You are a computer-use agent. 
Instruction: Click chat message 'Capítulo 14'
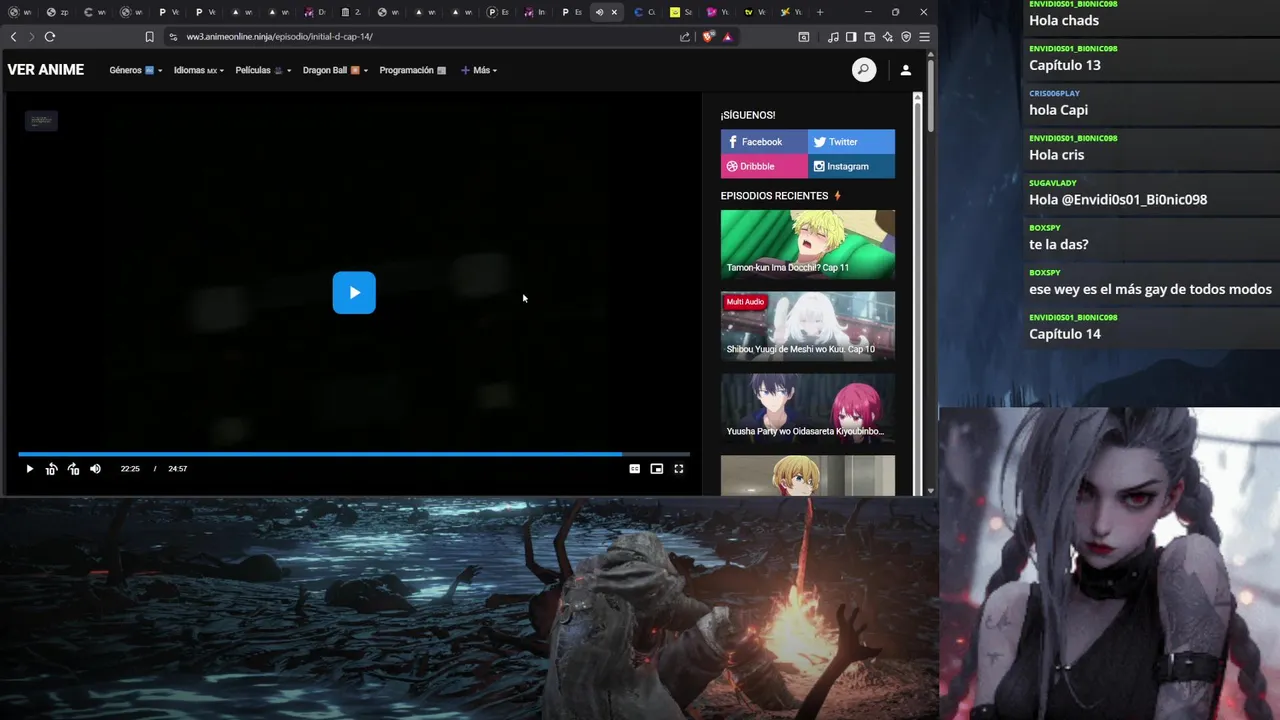click(1065, 334)
